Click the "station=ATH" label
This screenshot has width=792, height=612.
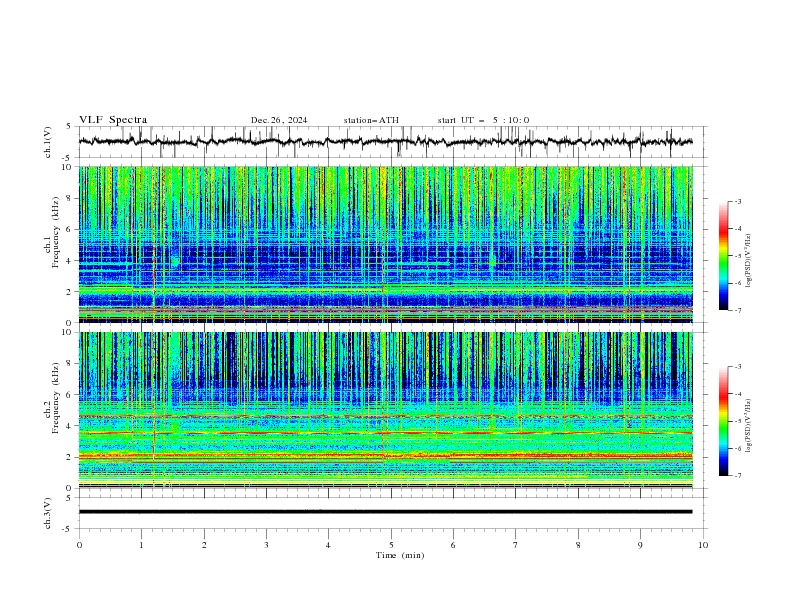[371, 120]
